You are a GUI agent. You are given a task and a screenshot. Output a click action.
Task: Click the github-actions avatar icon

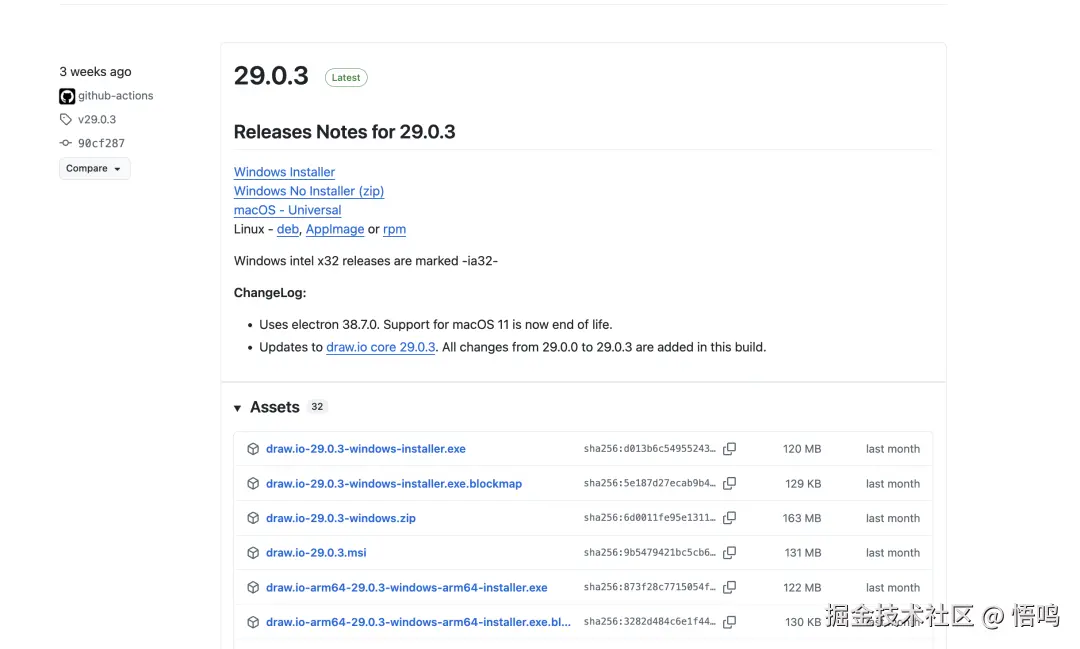coord(67,96)
